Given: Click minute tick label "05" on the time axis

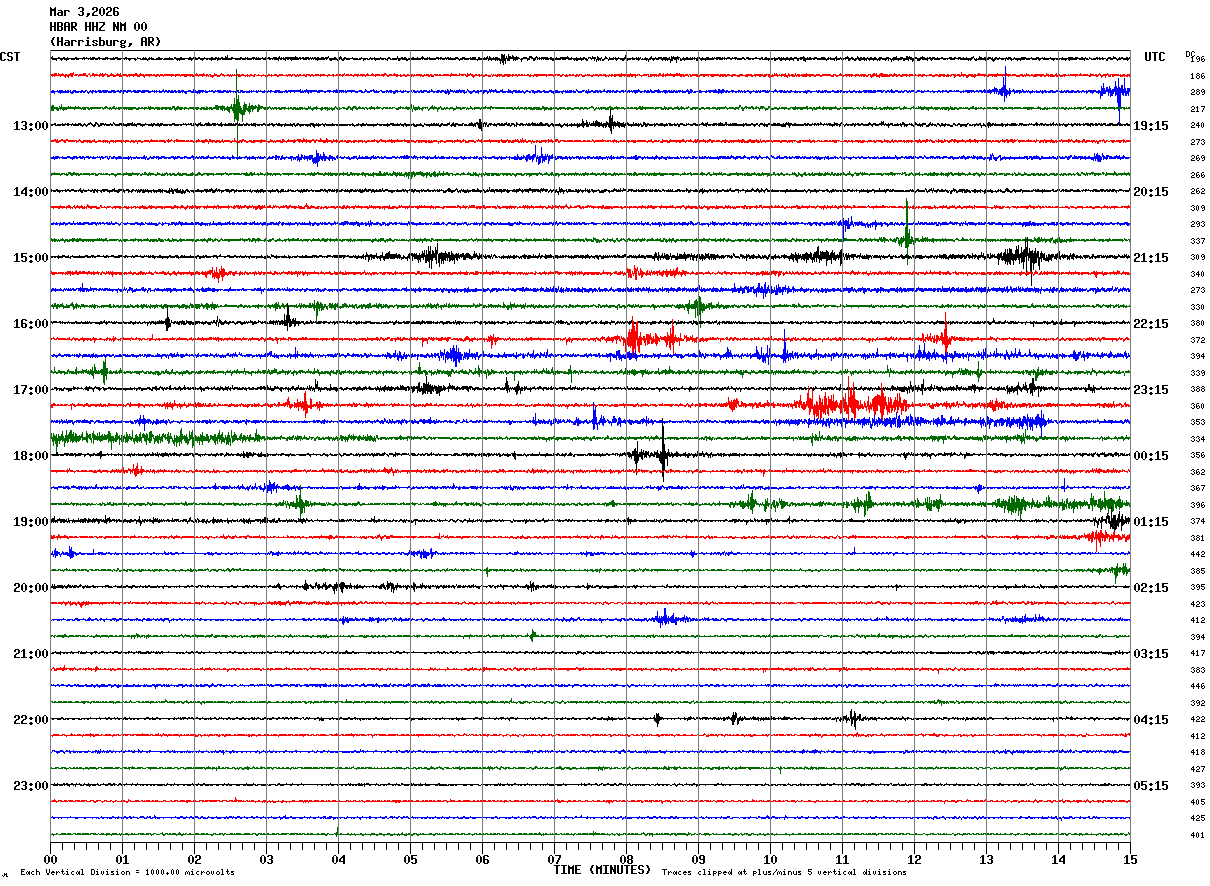Looking at the screenshot, I should [x=410, y=859].
